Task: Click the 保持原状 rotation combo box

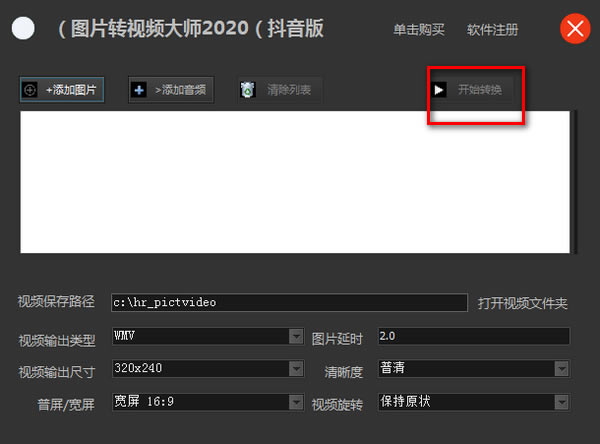Action: 474,402
